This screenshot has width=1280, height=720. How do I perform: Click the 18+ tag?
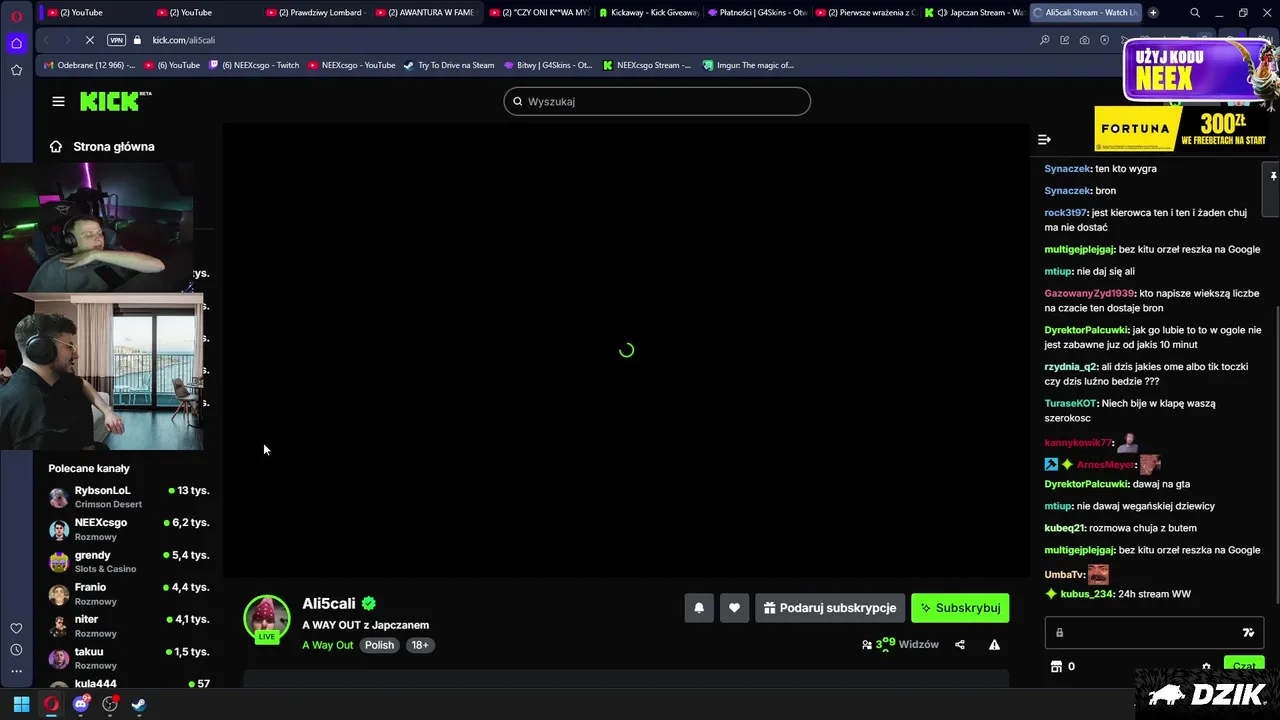point(420,645)
